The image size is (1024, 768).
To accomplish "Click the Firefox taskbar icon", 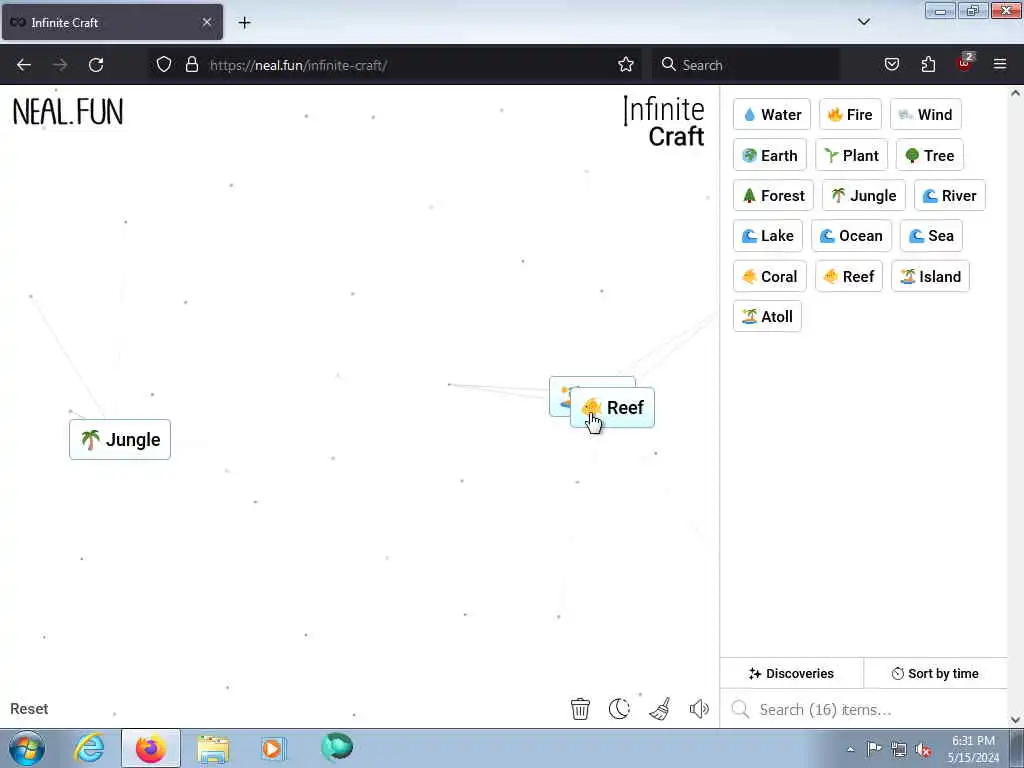I will pos(150,748).
